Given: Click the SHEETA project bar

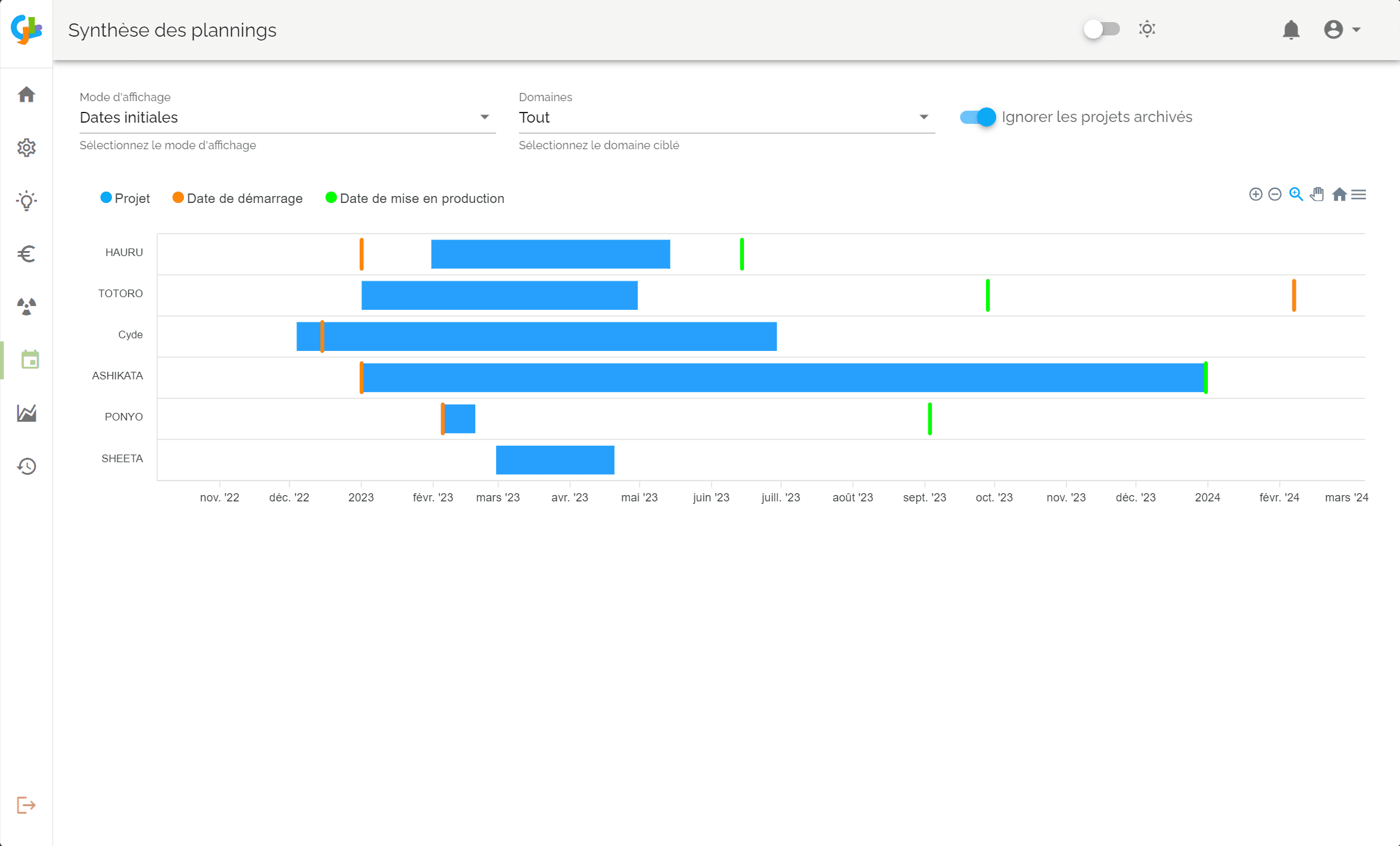Looking at the screenshot, I should pos(555,460).
